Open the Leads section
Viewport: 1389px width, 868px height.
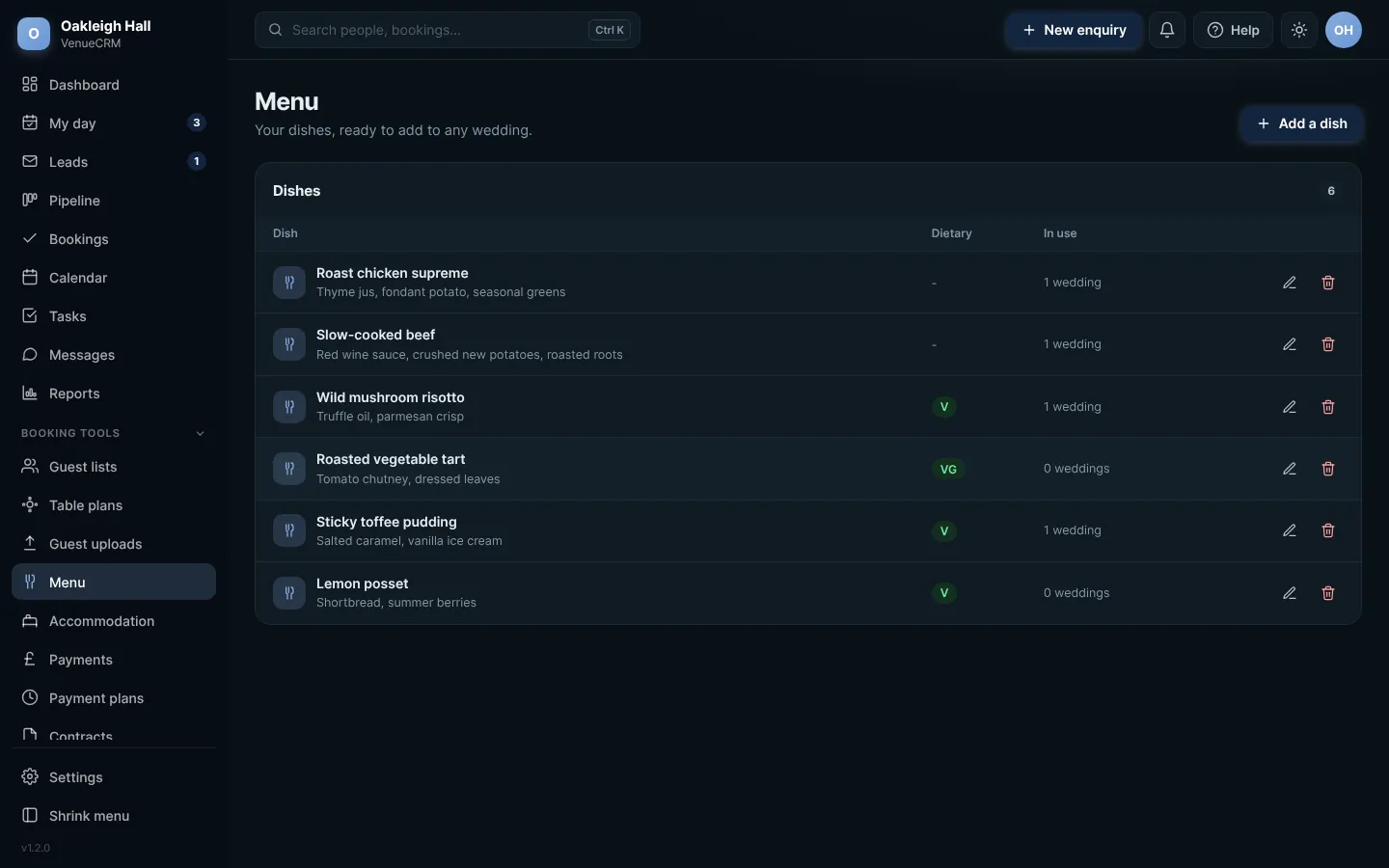(x=114, y=162)
